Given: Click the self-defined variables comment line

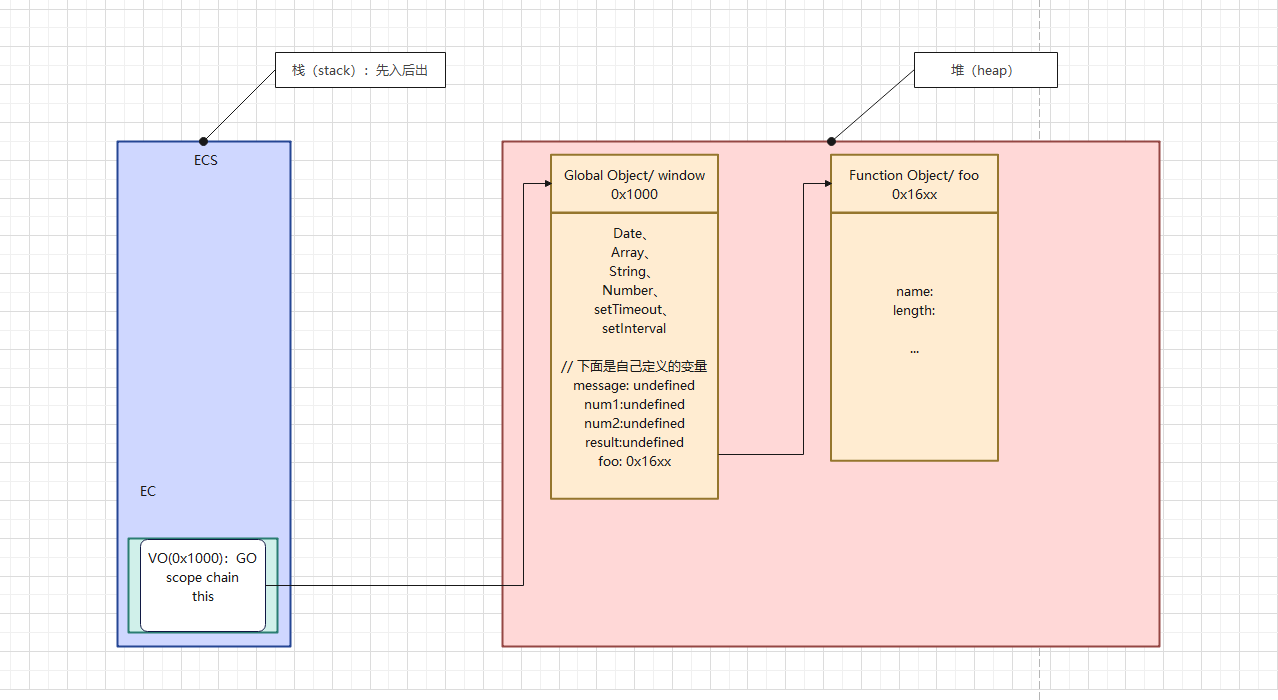Looking at the screenshot, I should (x=634, y=366).
